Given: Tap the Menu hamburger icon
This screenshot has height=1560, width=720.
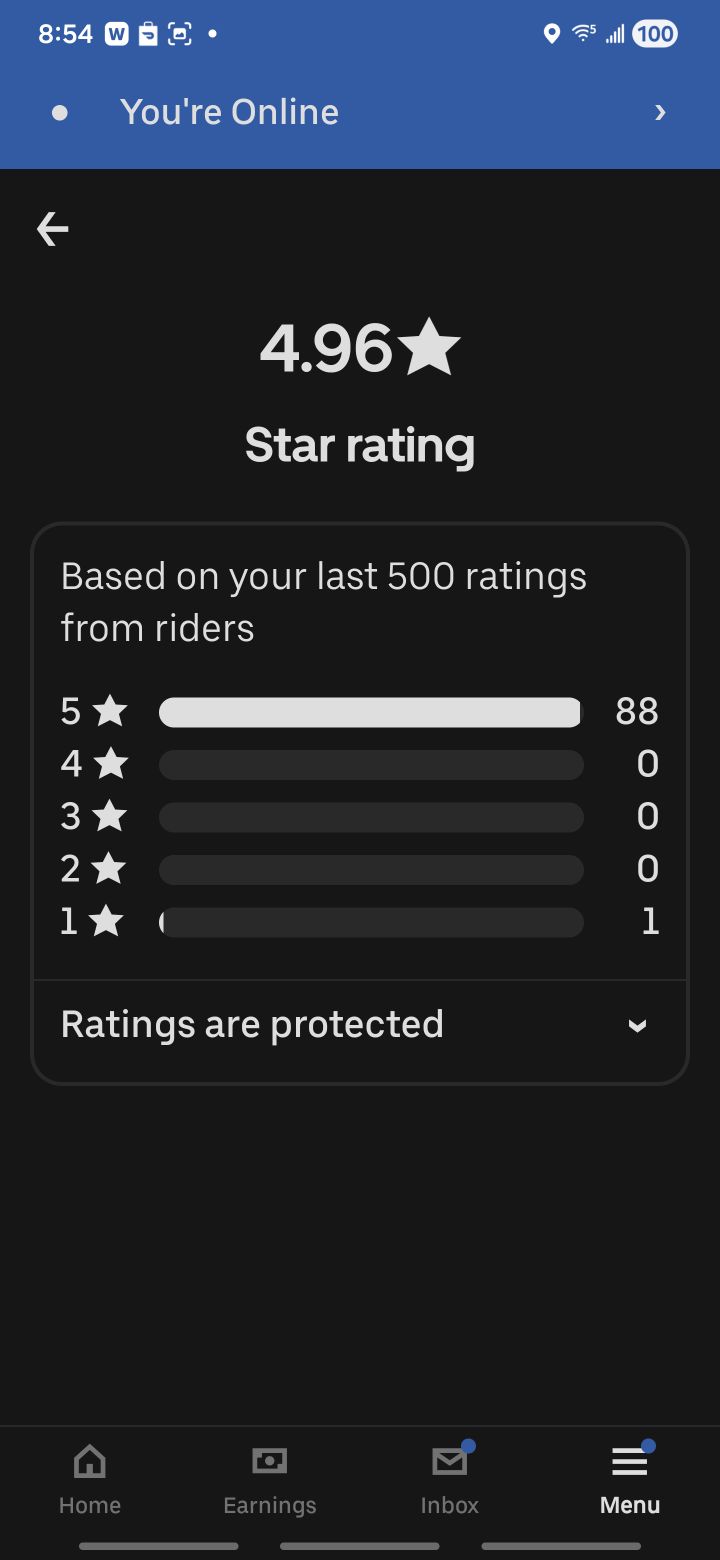Looking at the screenshot, I should [630, 1463].
